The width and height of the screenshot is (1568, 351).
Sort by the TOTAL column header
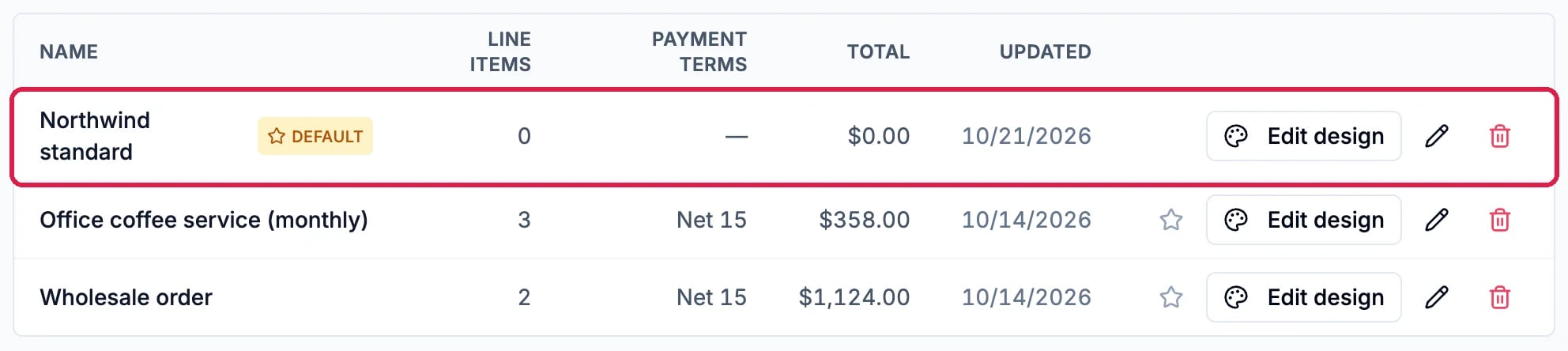tap(878, 51)
